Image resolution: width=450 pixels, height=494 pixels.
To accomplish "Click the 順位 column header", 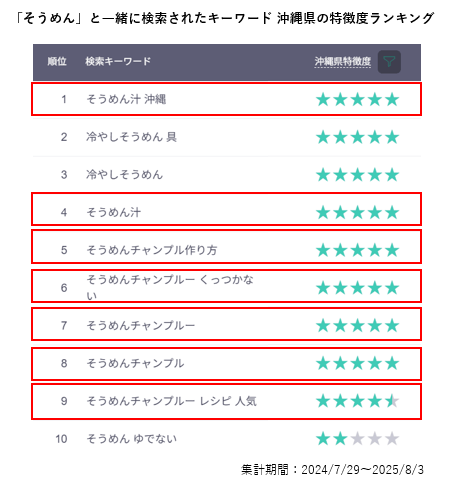I will (57, 61).
